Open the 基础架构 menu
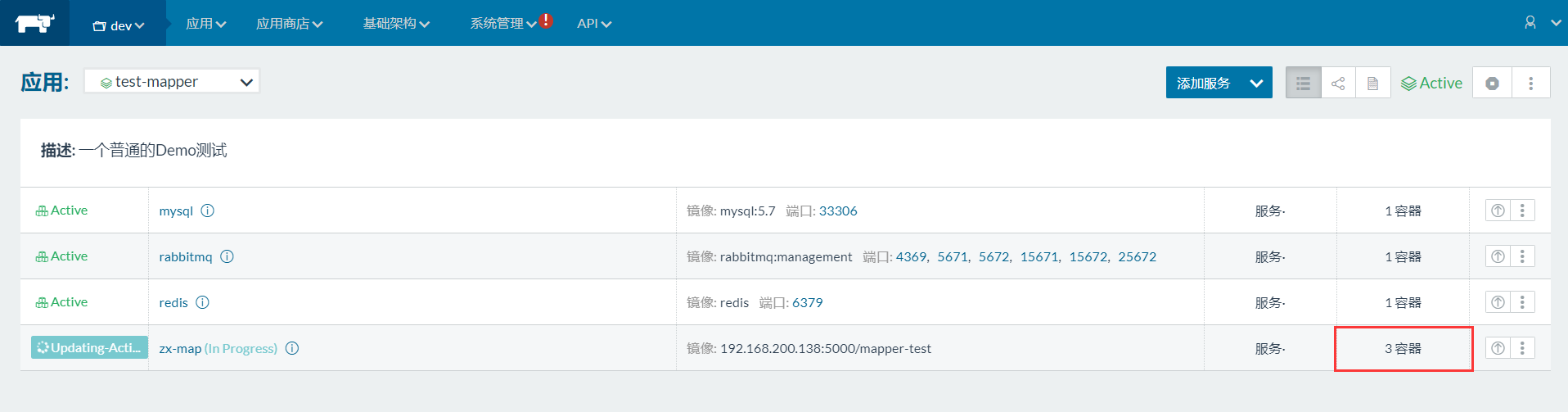Screen dimensions: 1568x412 (396, 24)
